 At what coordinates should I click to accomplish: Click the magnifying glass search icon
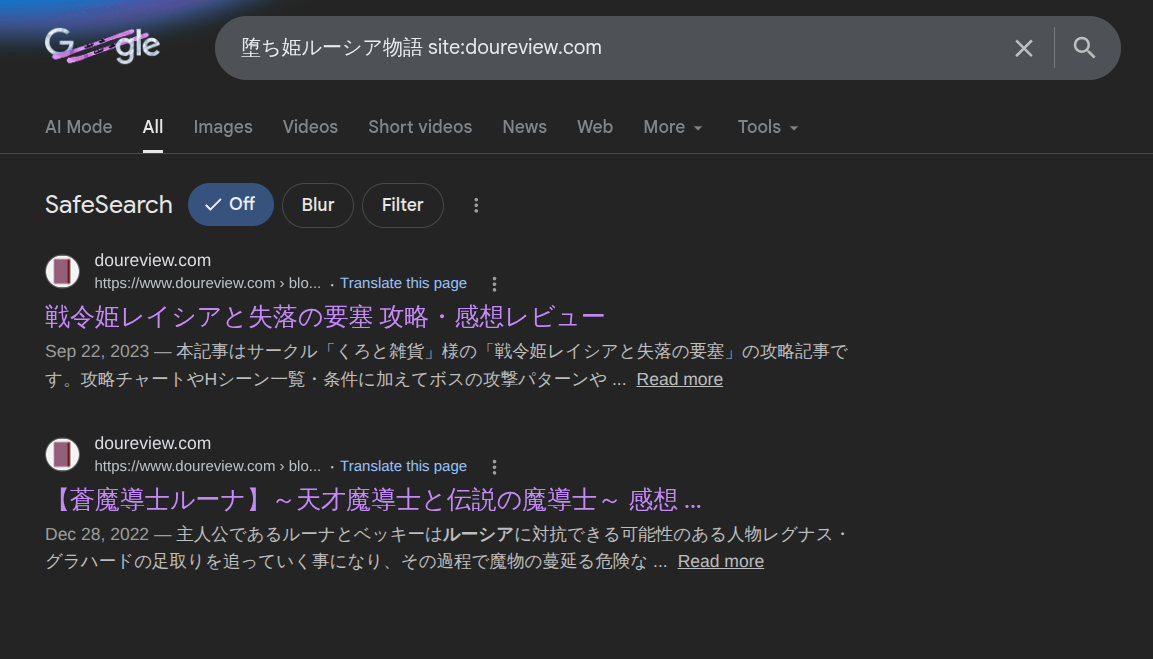1084,48
